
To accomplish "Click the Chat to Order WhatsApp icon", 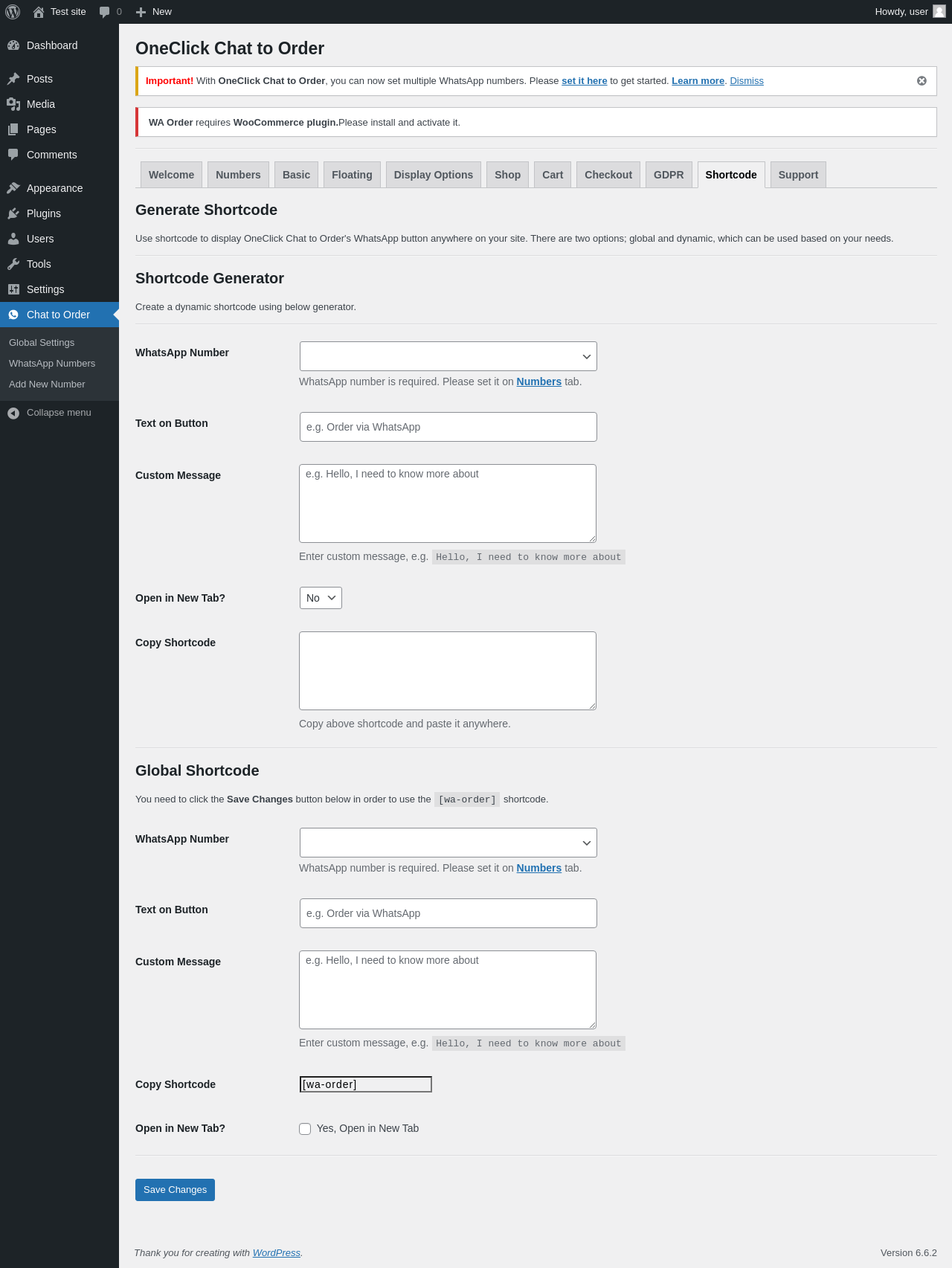I will coord(13,315).
